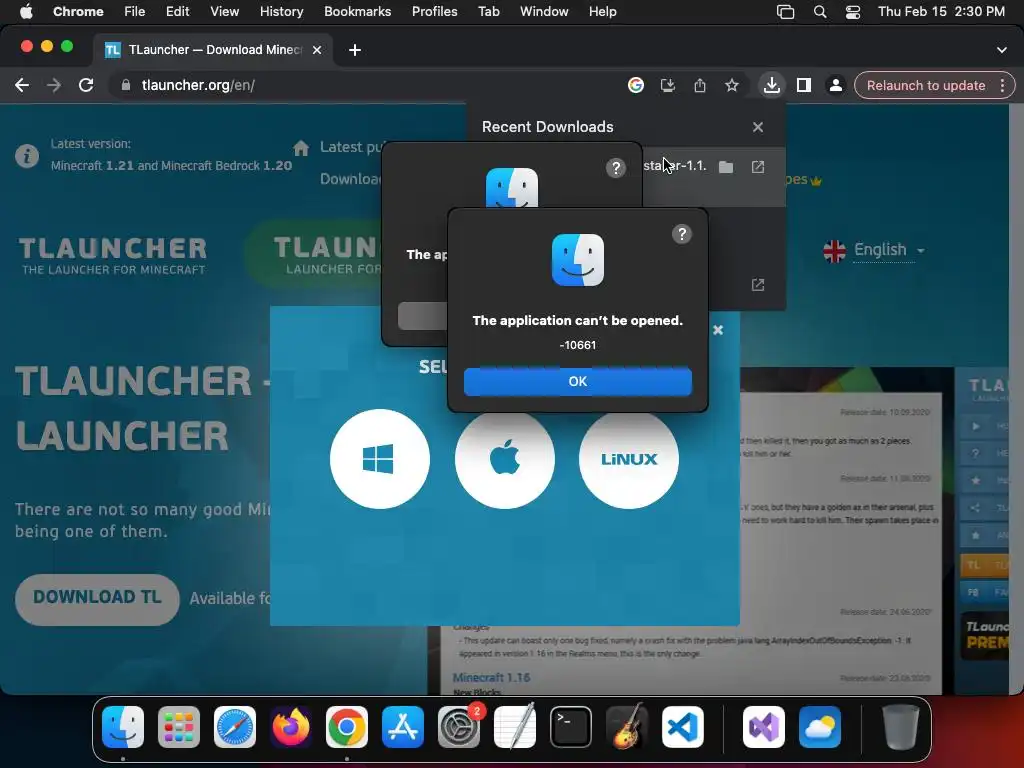The image size is (1024, 768).
Task: Toggle the Chrome side panel
Action: (x=804, y=86)
